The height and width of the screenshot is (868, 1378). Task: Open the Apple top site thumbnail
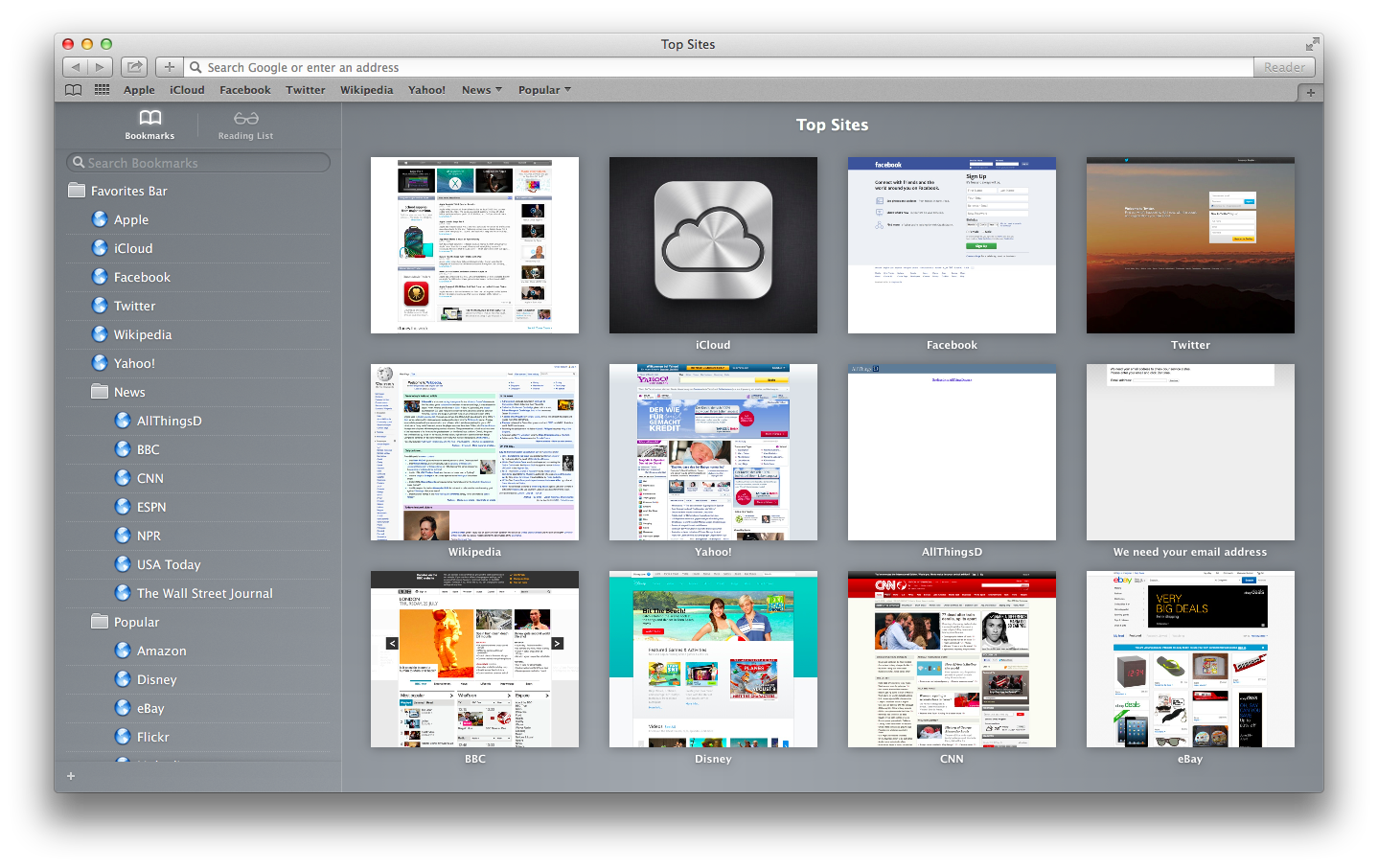[474, 245]
